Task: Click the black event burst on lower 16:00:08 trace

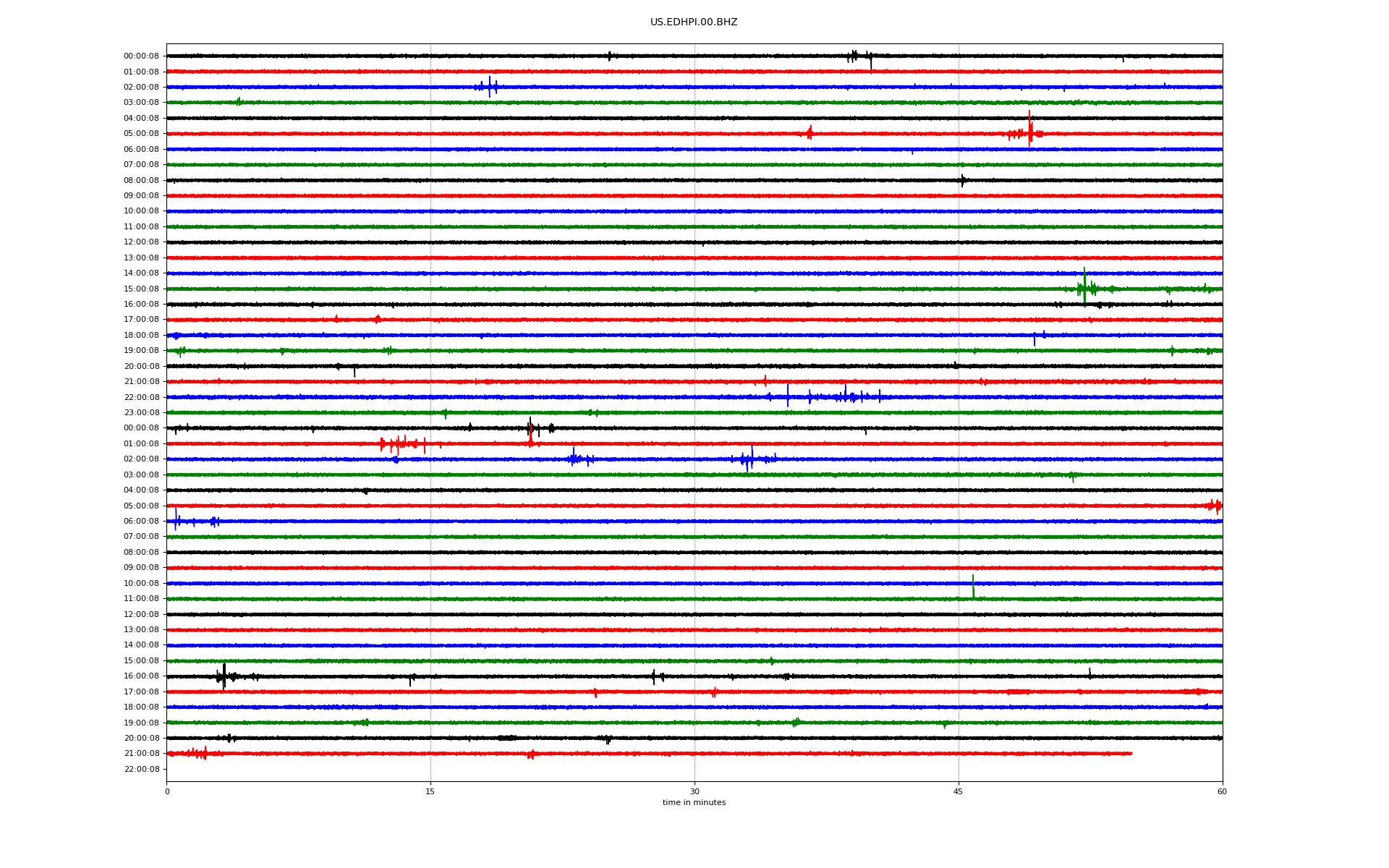Action: 224,676
